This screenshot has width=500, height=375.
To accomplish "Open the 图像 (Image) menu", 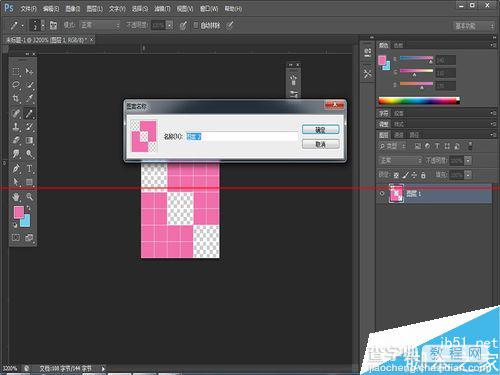I will 73,9.
